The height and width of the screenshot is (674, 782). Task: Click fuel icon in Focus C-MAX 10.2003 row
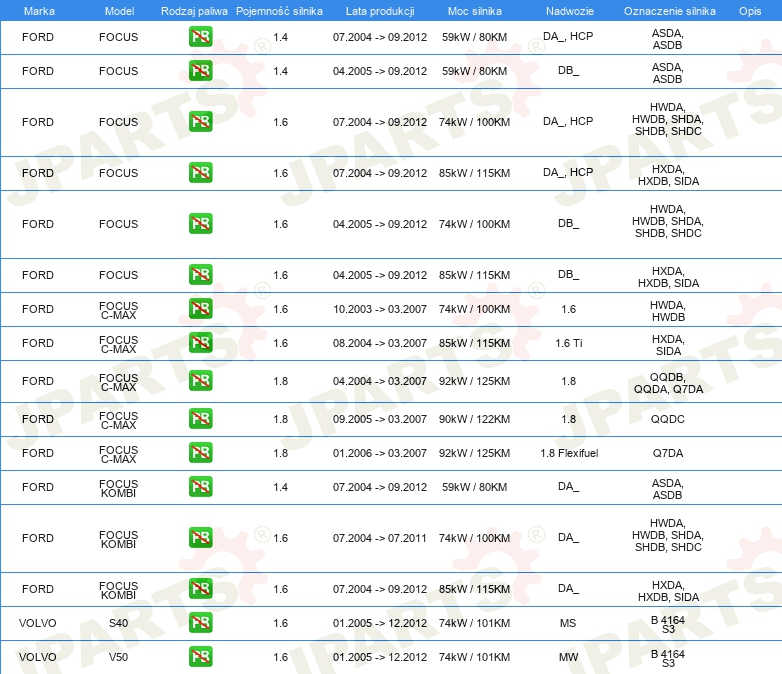point(200,309)
